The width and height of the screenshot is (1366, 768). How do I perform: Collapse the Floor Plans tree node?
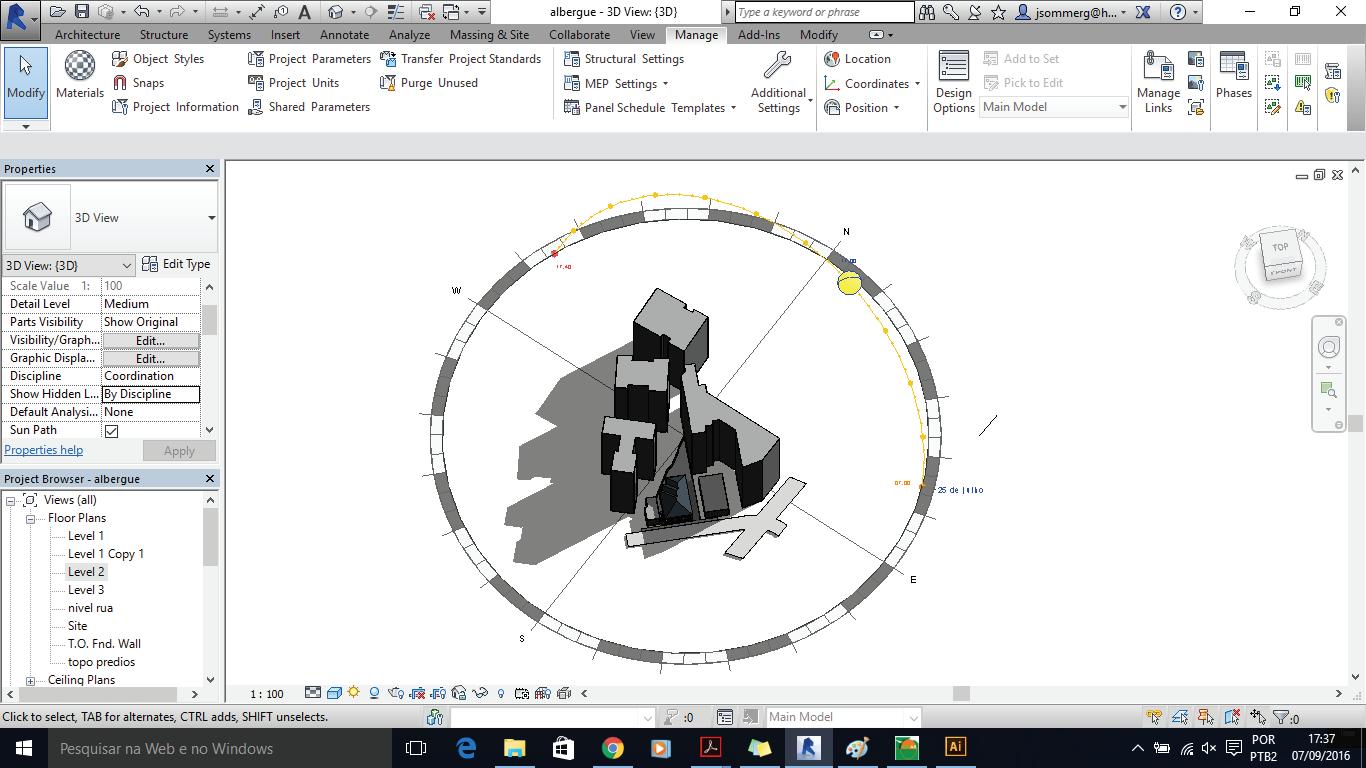[30, 518]
